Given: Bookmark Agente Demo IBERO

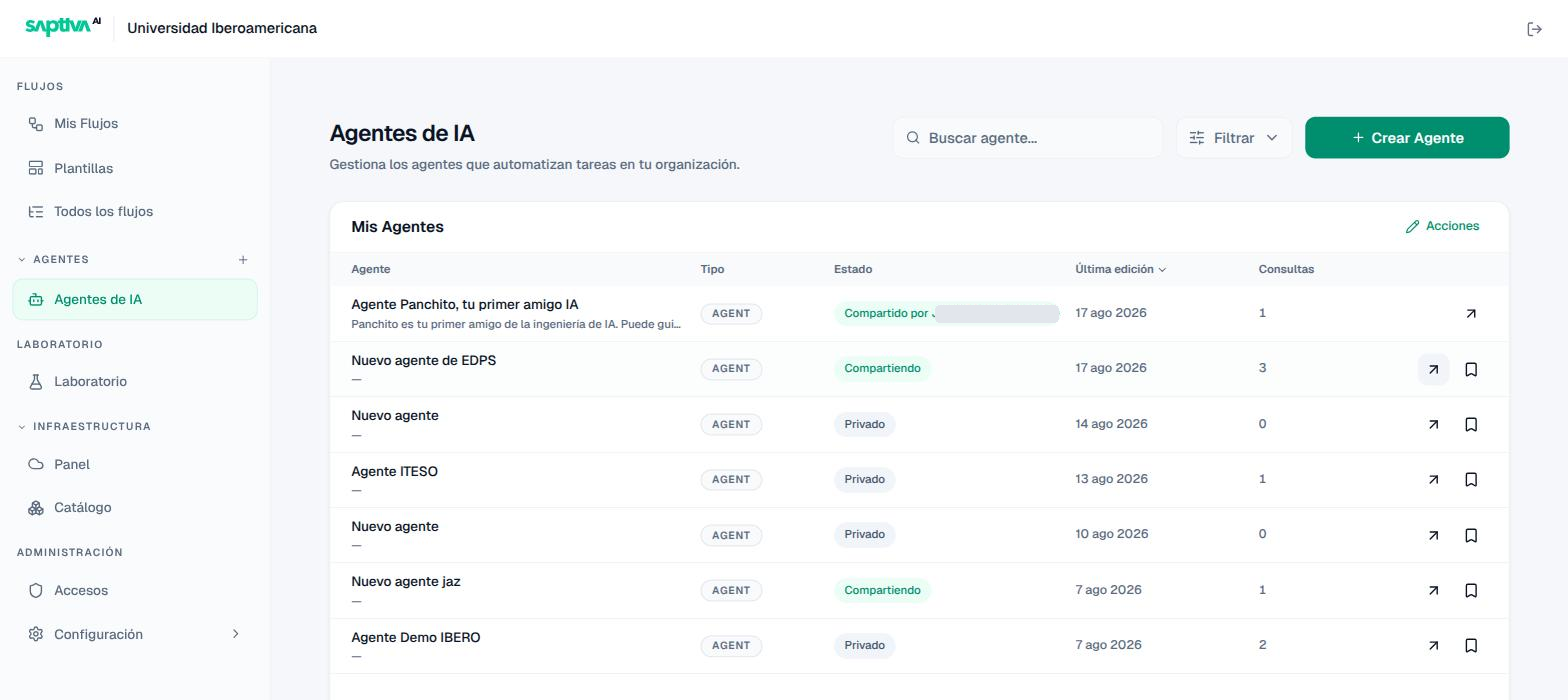Looking at the screenshot, I should click(x=1471, y=646).
